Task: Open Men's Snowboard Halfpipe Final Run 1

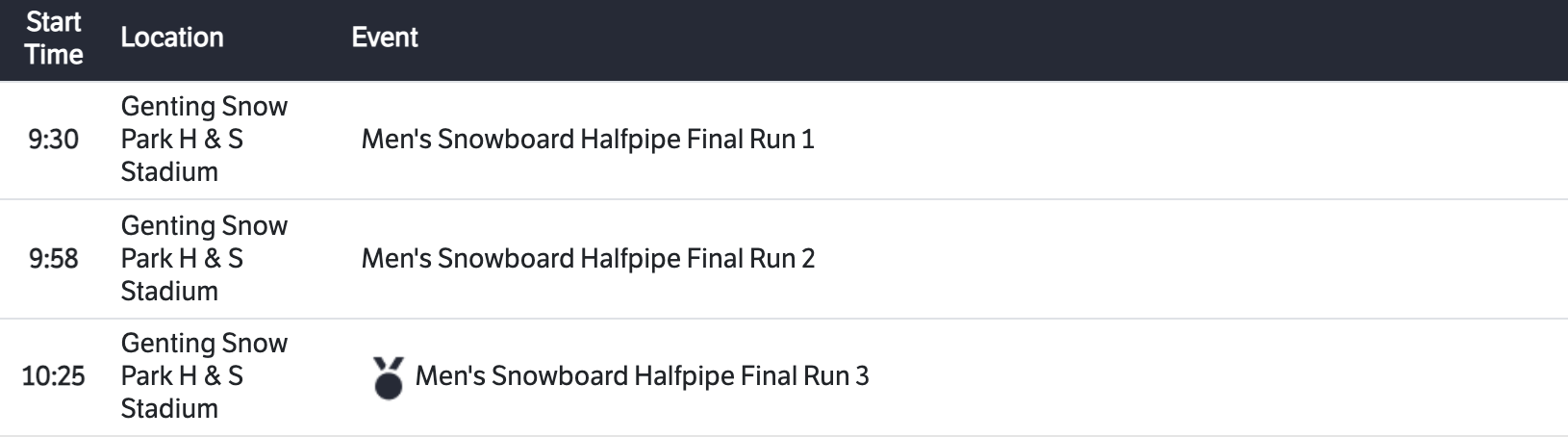Action: pyautogui.click(x=588, y=140)
